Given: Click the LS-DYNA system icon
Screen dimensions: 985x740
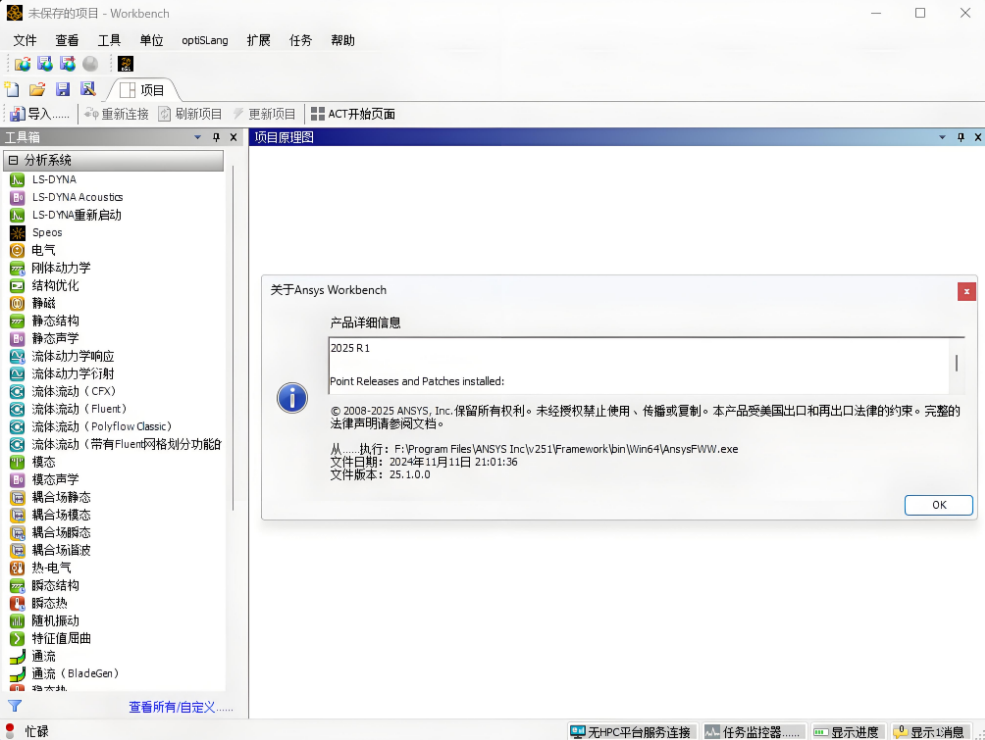Looking at the screenshot, I should tap(17, 180).
